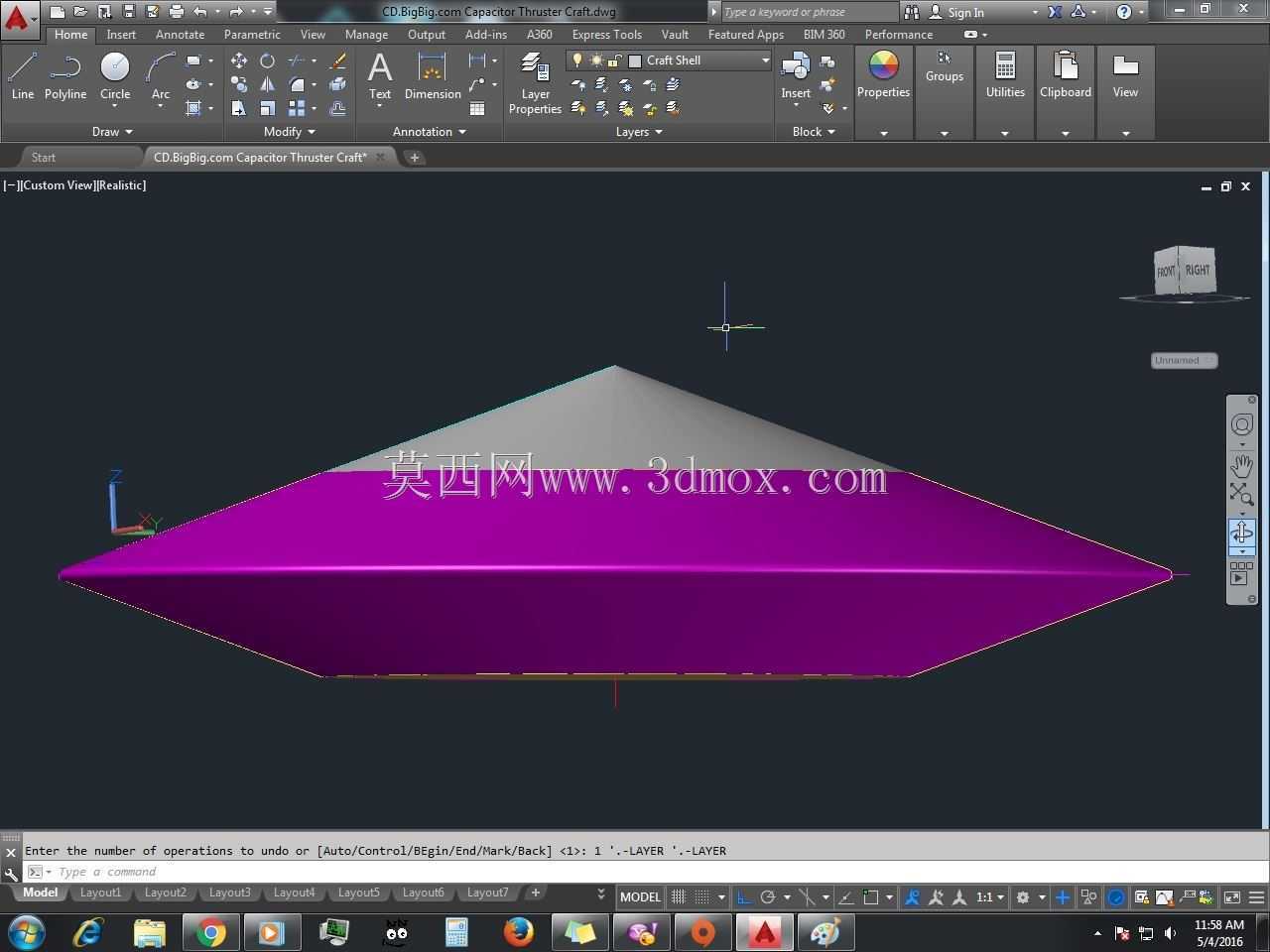Open the AutoCAD application menu
The height and width of the screenshot is (952, 1270).
pyautogui.click(x=19, y=18)
